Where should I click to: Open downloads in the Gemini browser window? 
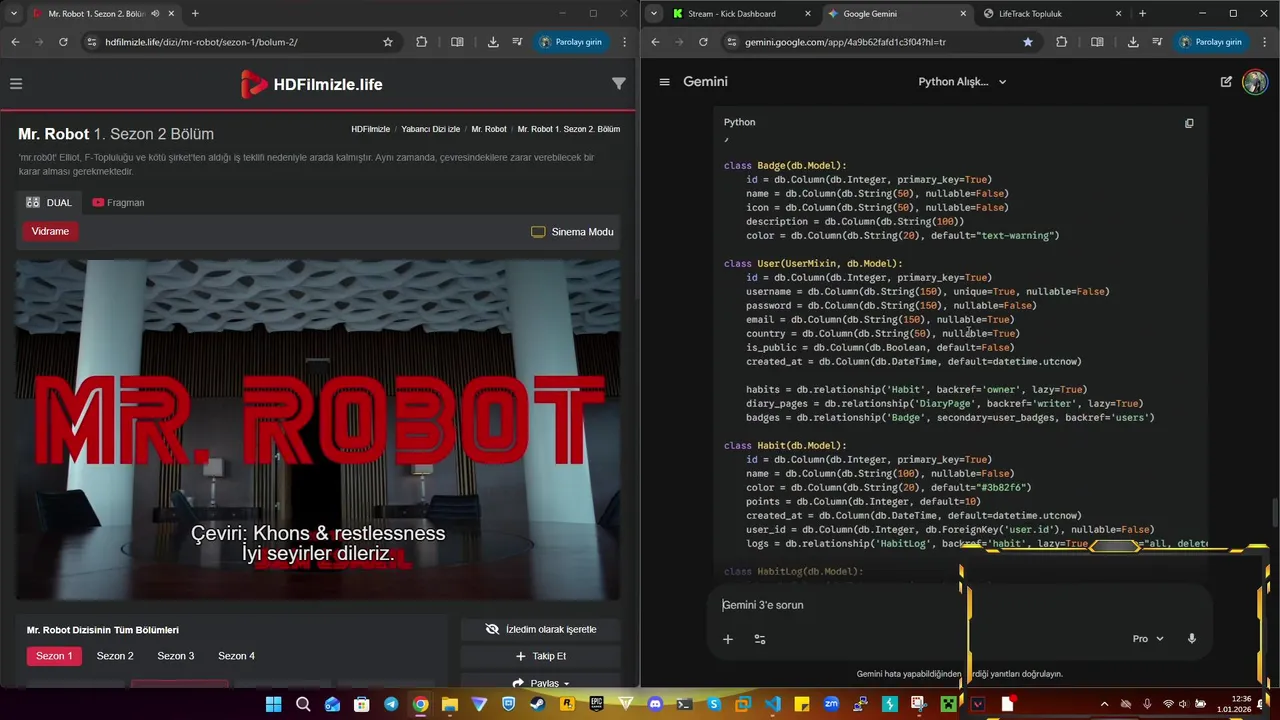click(x=1133, y=42)
